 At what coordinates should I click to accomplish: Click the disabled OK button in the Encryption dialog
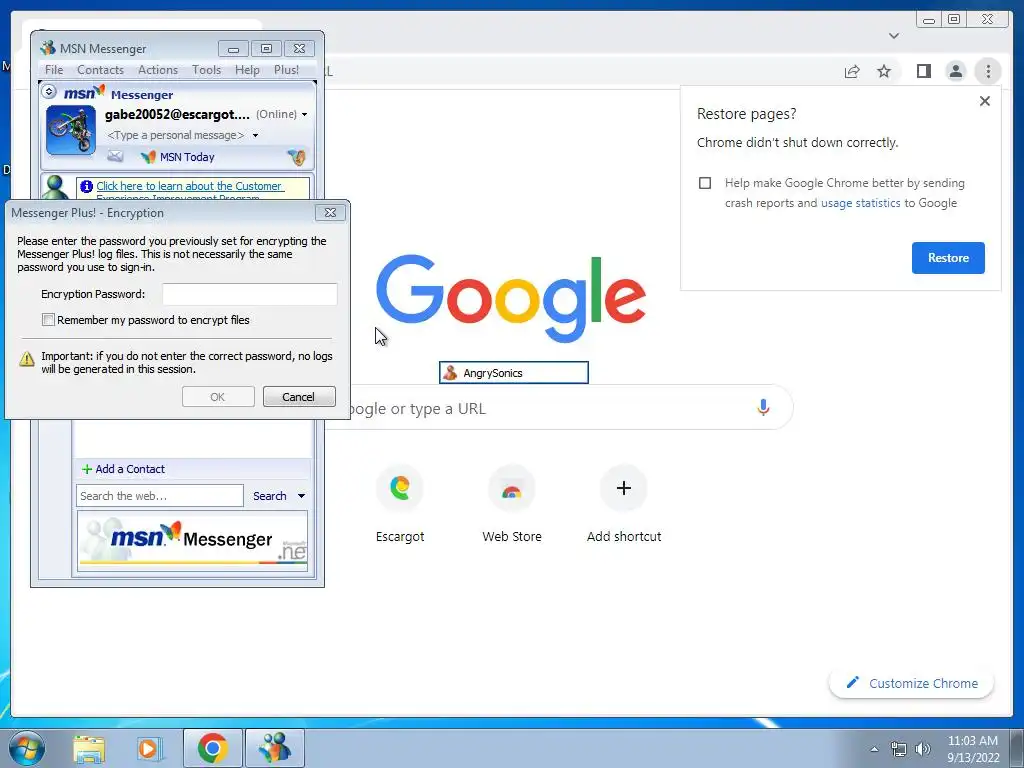click(218, 396)
